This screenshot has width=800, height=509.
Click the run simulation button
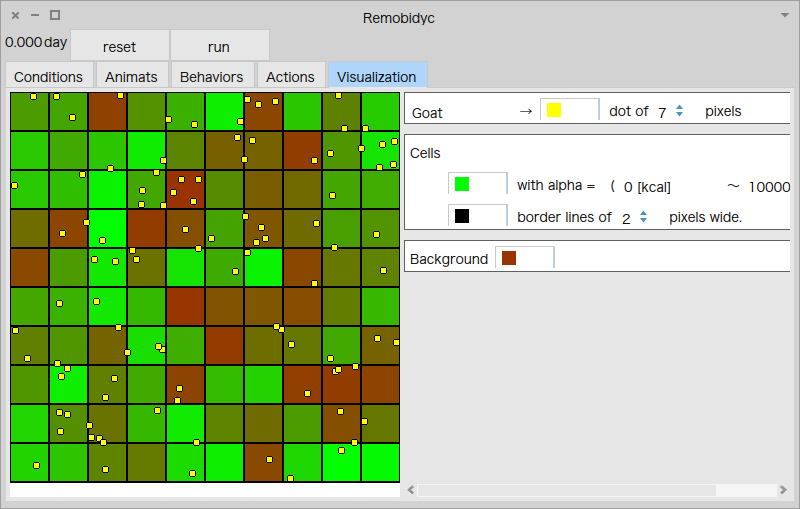[219, 47]
